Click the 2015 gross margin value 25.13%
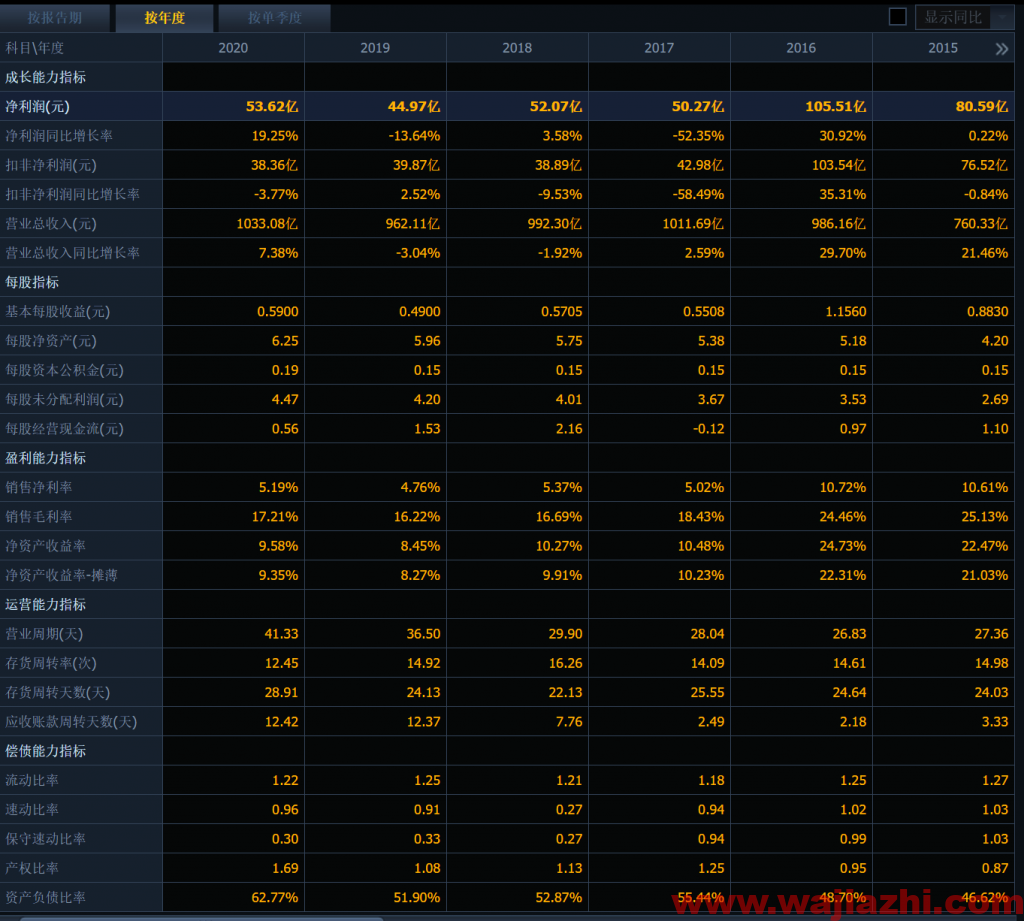 tap(985, 517)
